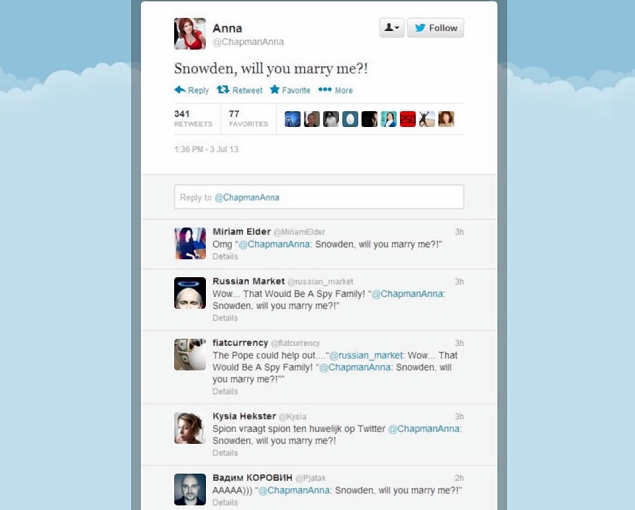This screenshot has width=635, height=510.
Task: Open Miriam Elder's profile name
Action: [x=241, y=232]
